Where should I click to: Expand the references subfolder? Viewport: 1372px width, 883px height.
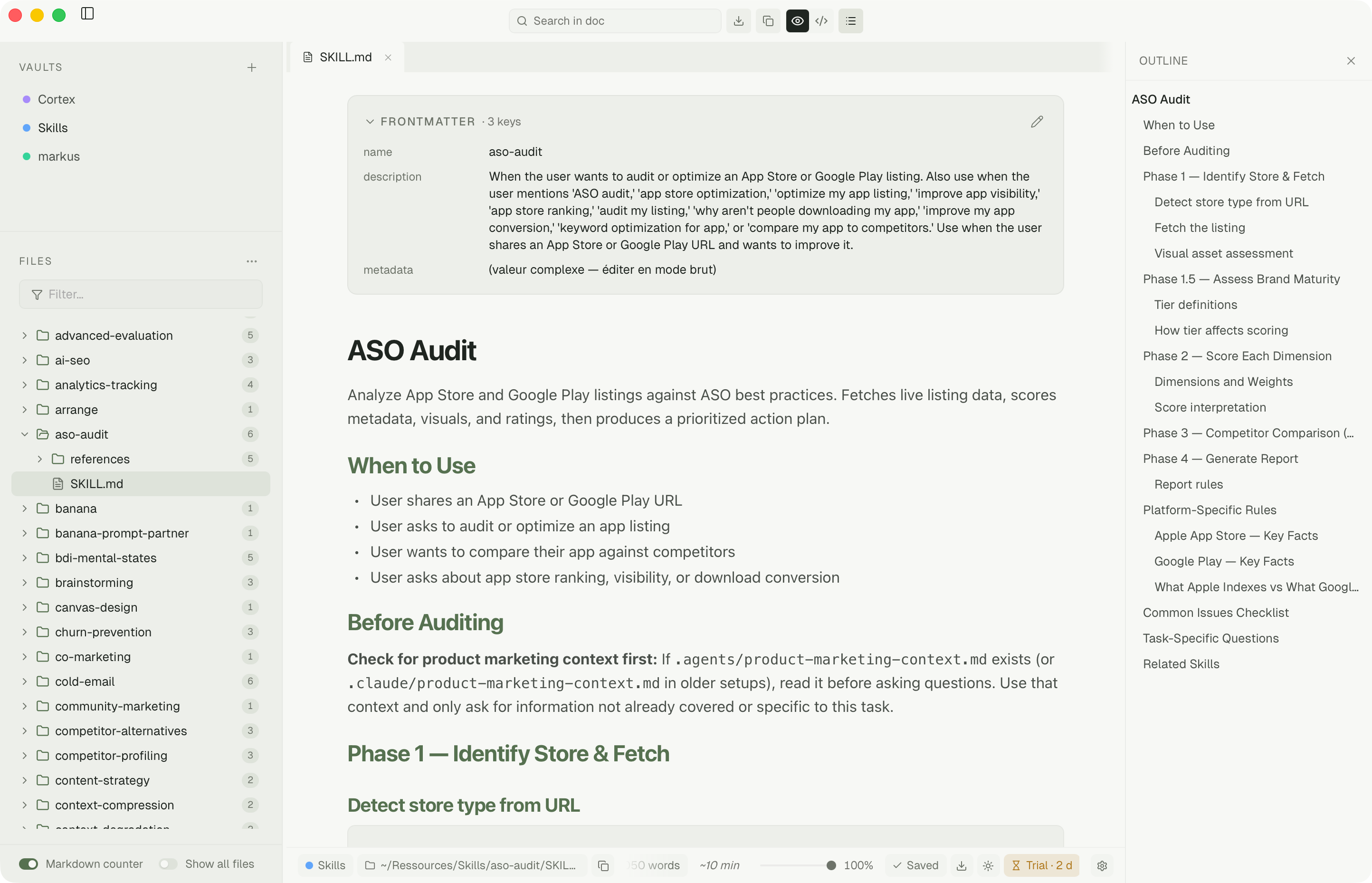(39, 459)
